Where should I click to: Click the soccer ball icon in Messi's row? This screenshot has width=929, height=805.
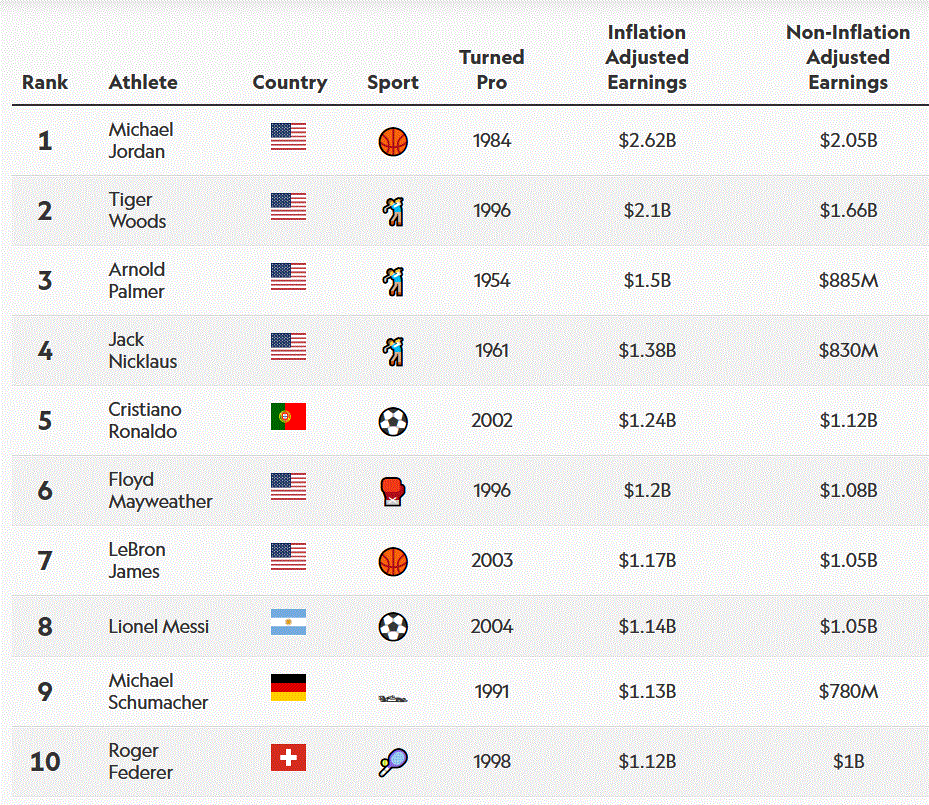[393, 627]
